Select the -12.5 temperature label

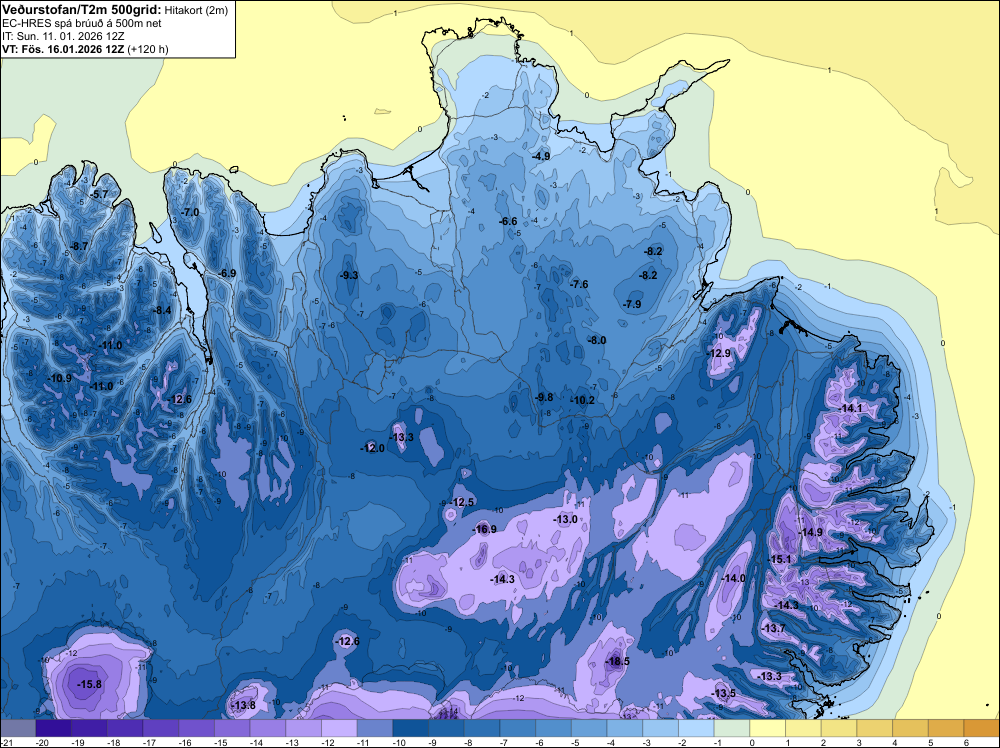tap(462, 502)
